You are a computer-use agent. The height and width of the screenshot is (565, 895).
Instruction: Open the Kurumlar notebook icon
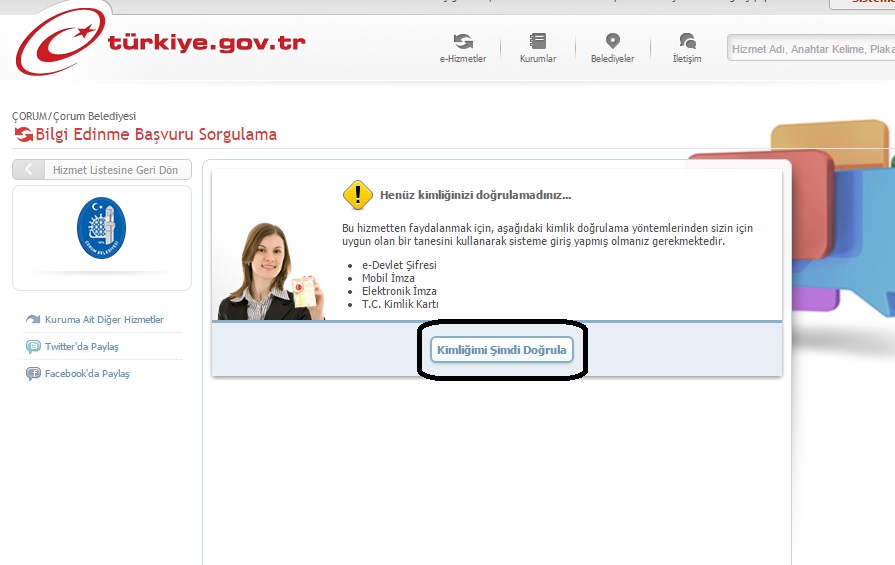tap(538, 42)
